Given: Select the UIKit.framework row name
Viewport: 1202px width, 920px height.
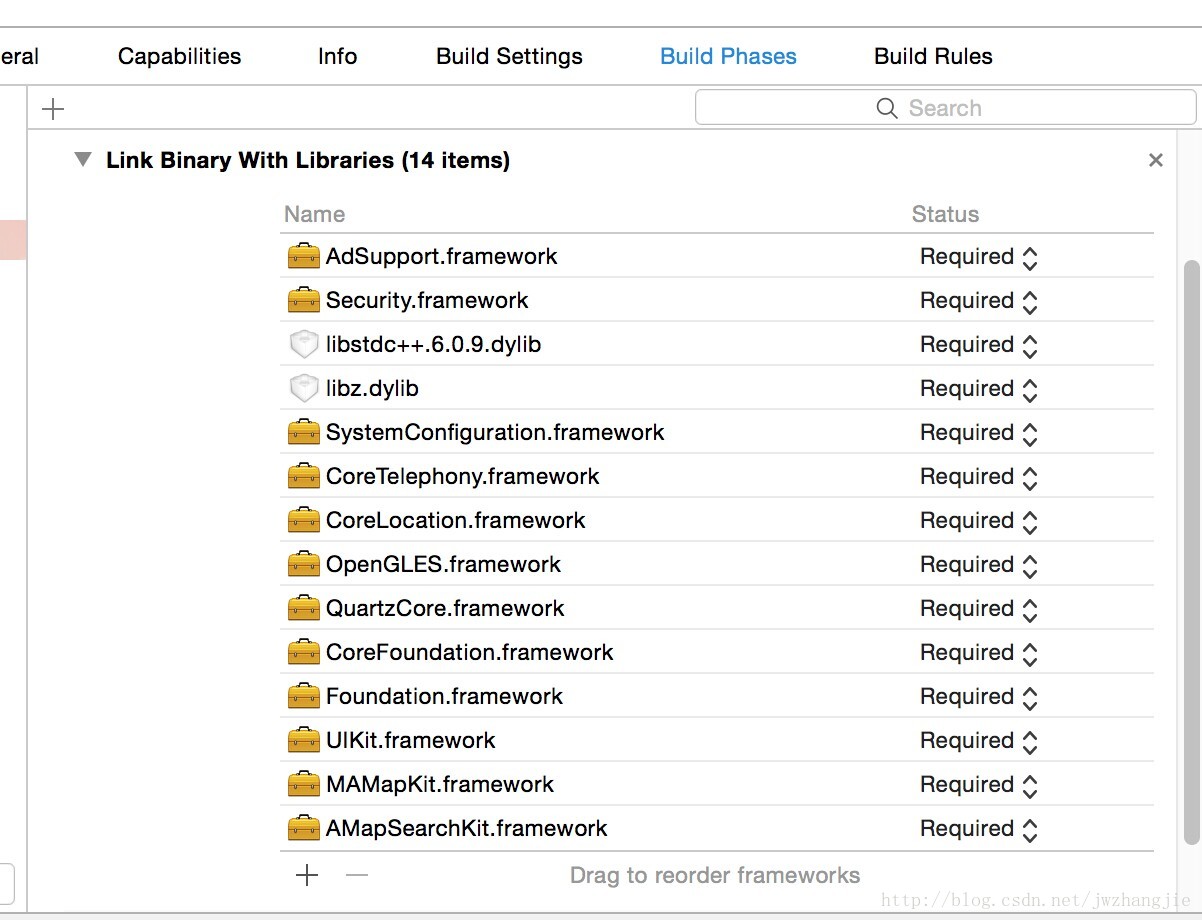Looking at the screenshot, I should click(x=410, y=741).
